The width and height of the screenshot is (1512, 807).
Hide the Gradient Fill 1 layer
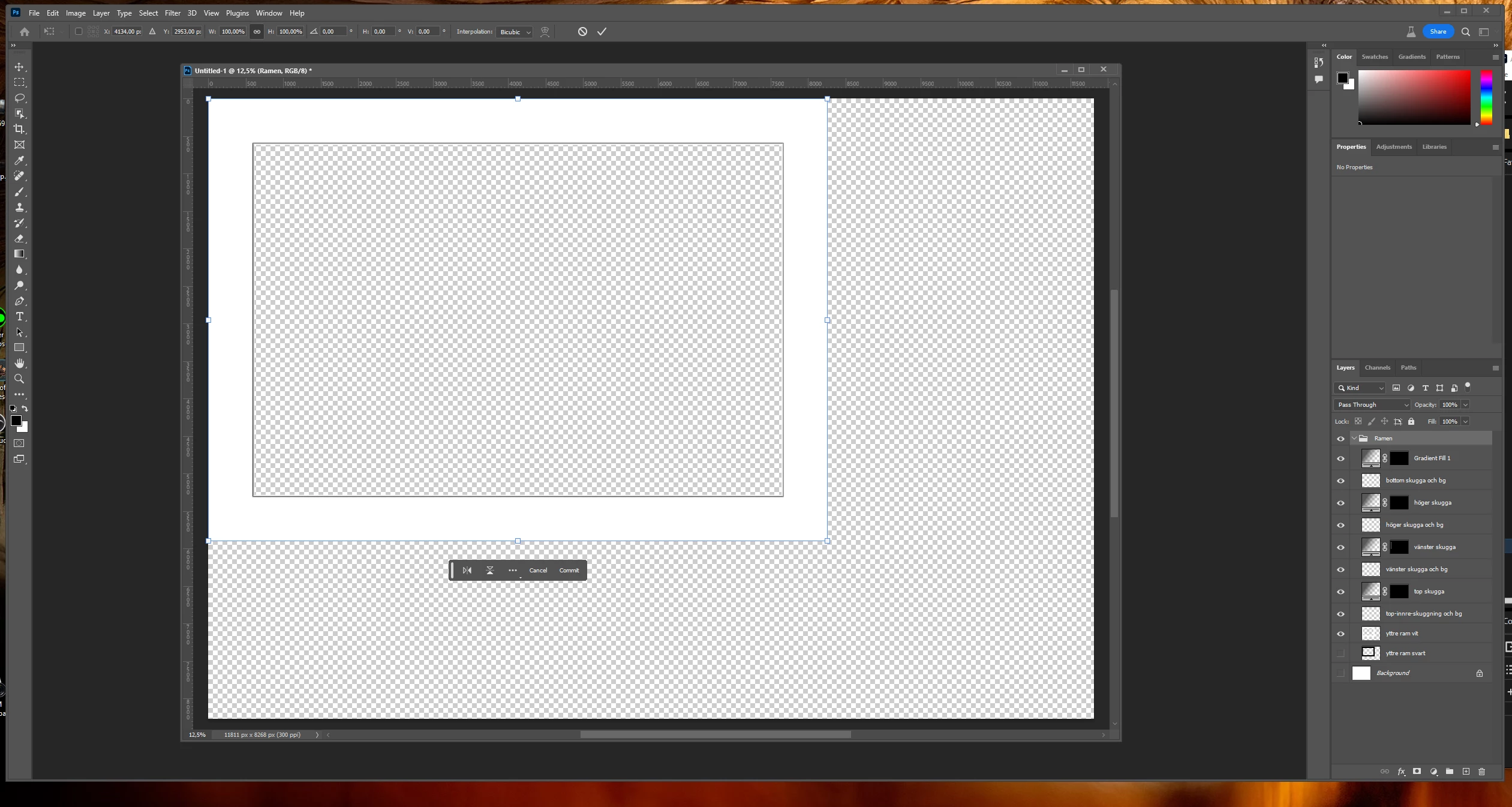(x=1340, y=458)
